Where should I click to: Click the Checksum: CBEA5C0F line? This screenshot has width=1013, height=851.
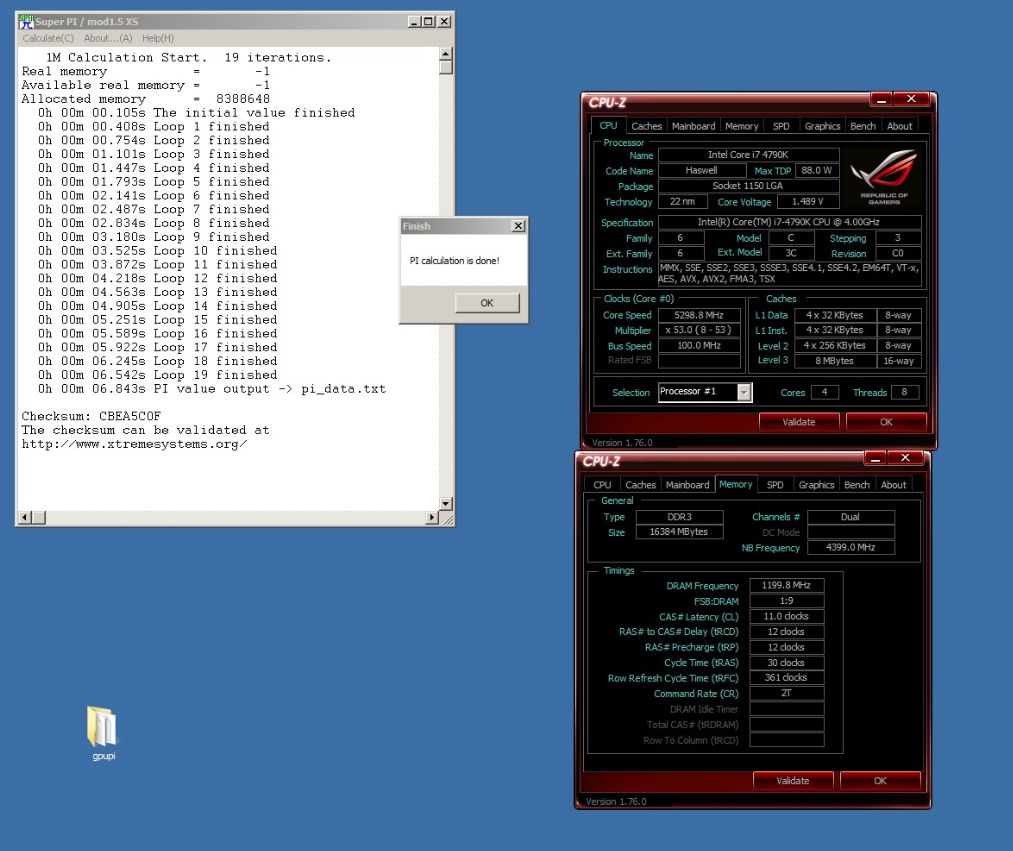click(91, 416)
